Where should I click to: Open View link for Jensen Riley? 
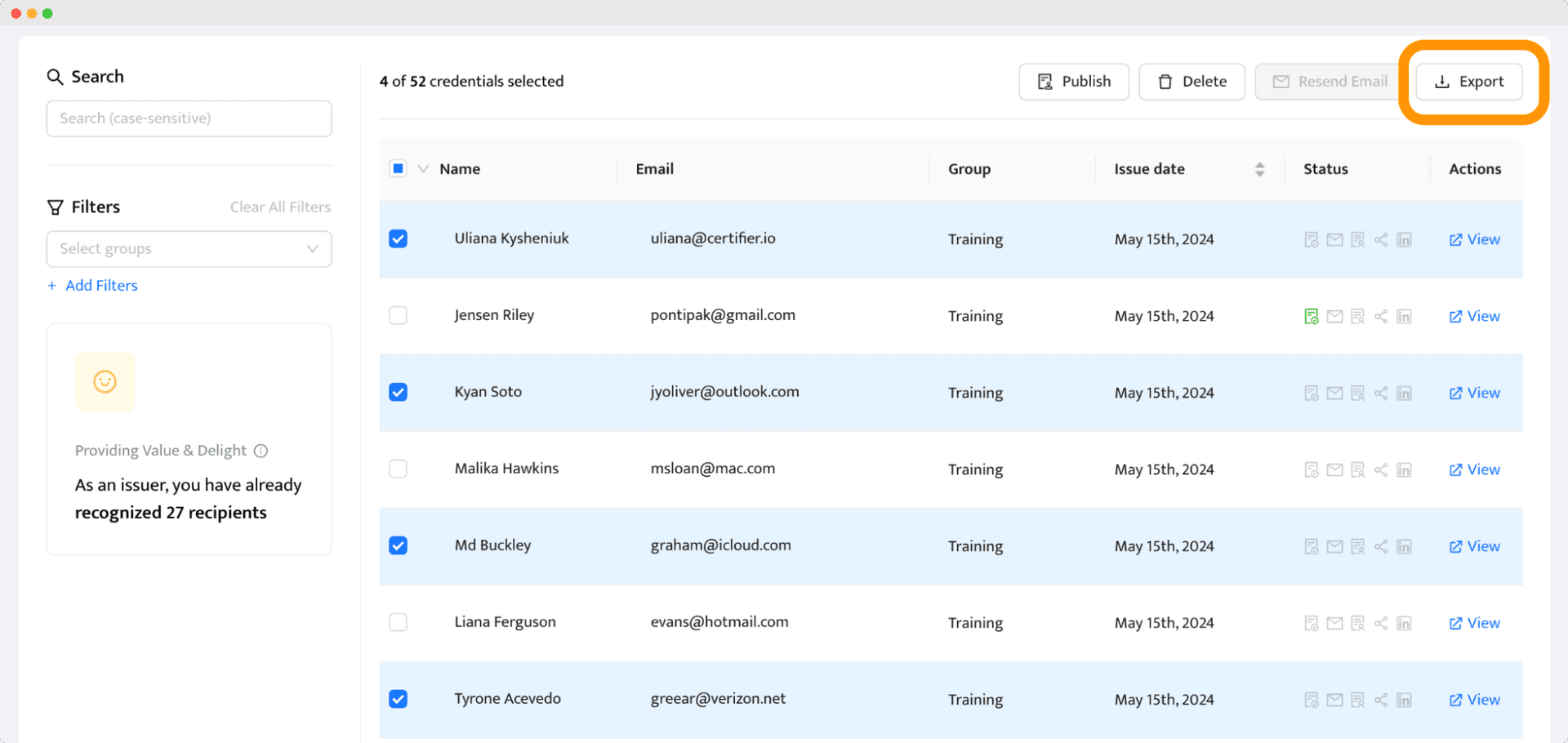[x=1474, y=316]
